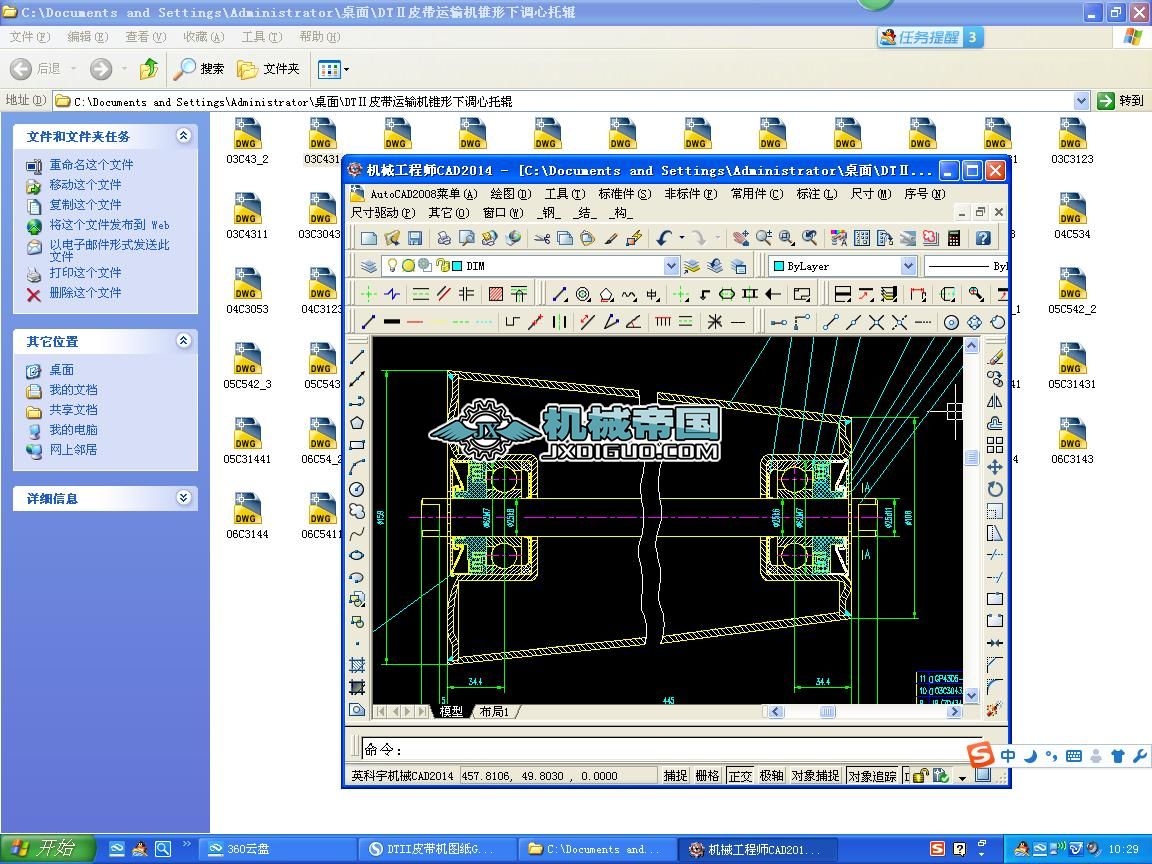Image resolution: width=1152 pixels, height=864 pixels.
Task: Open the DIM layer dropdown
Action: 671,266
